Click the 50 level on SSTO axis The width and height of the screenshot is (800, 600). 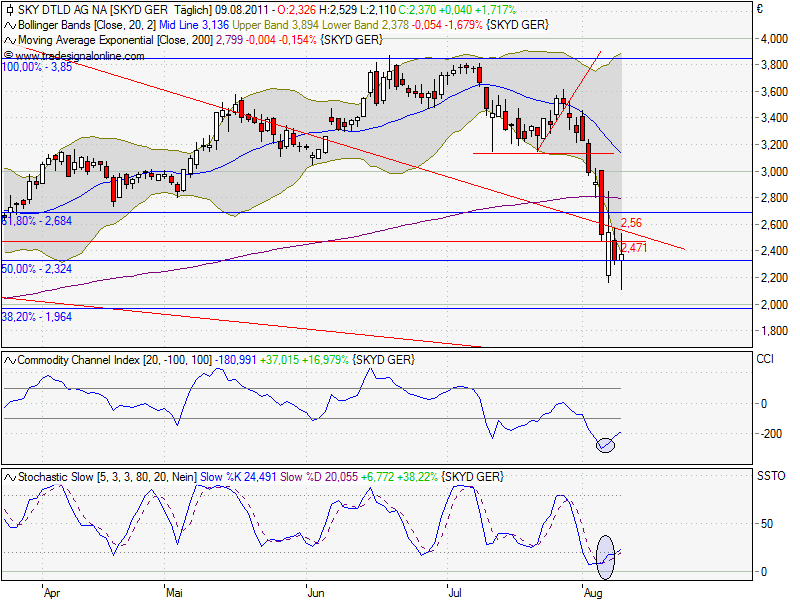767,524
